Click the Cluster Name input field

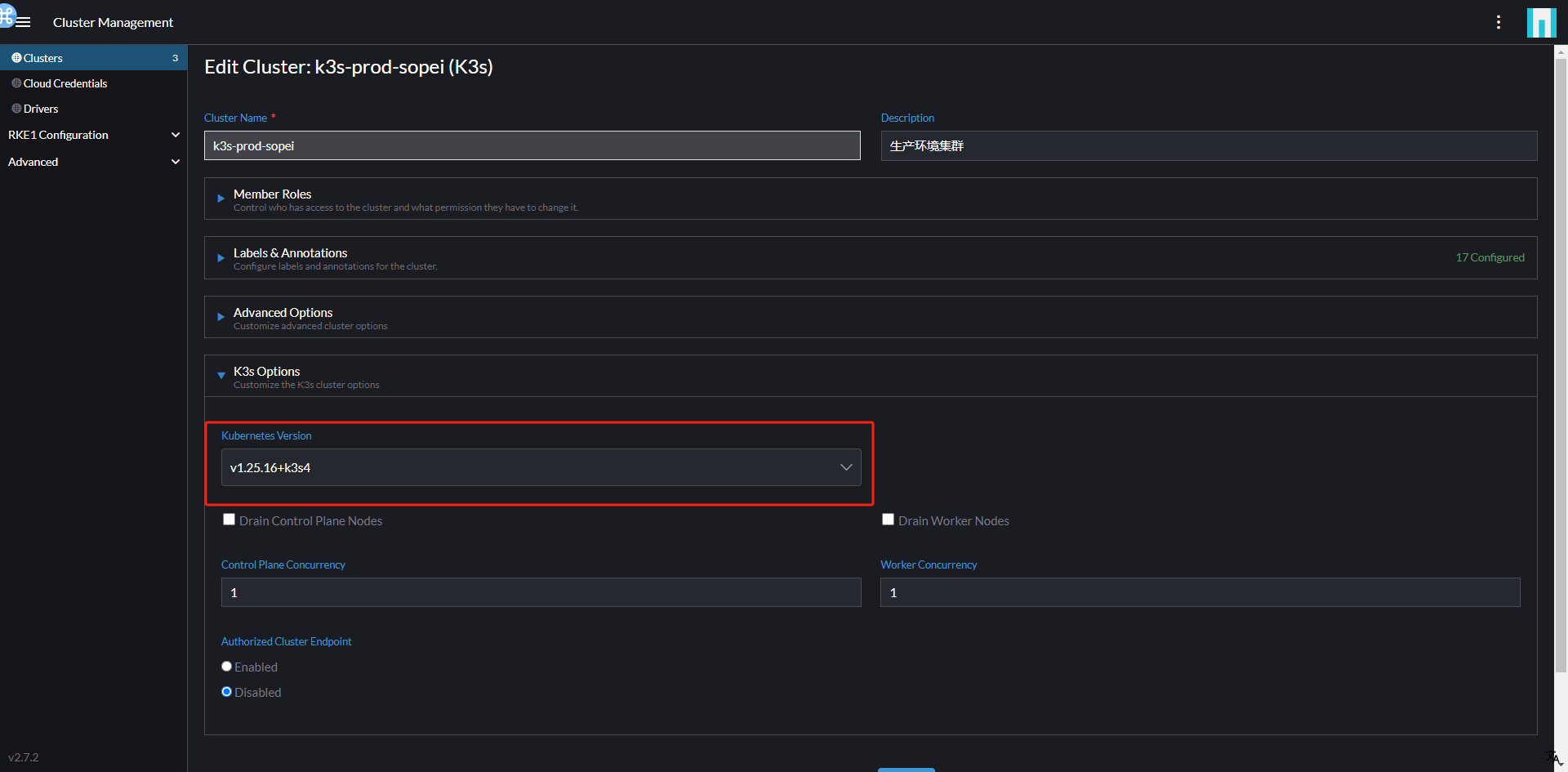click(532, 145)
